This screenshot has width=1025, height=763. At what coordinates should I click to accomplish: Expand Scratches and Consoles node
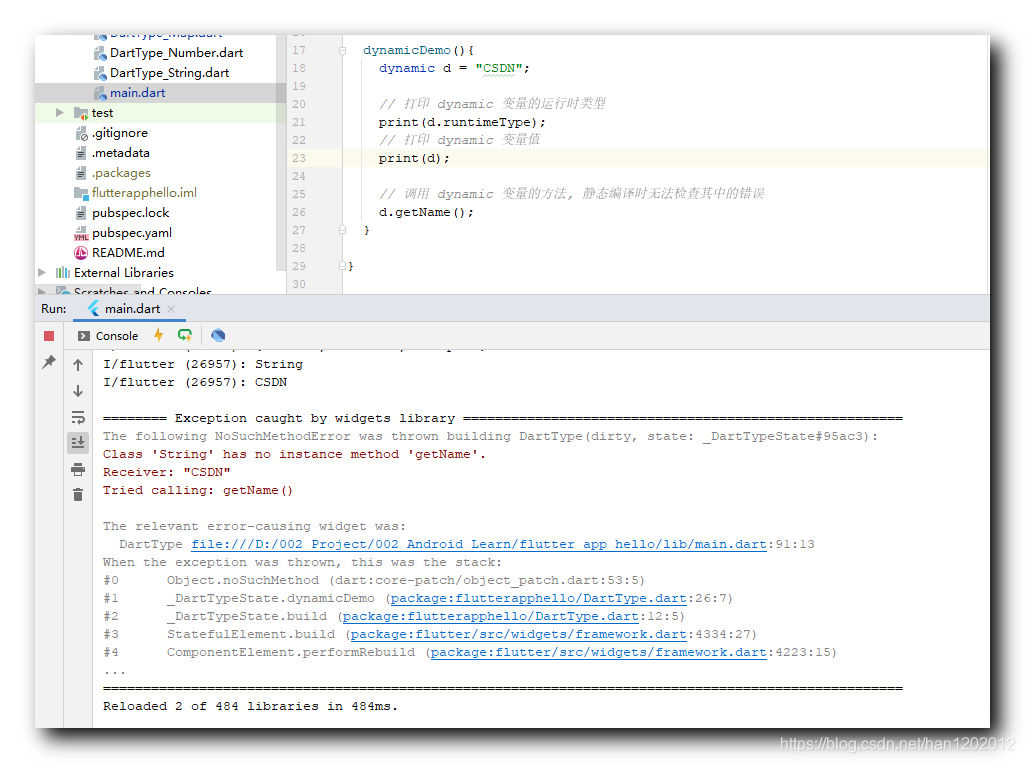pyautogui.click(x=42, y=291)
